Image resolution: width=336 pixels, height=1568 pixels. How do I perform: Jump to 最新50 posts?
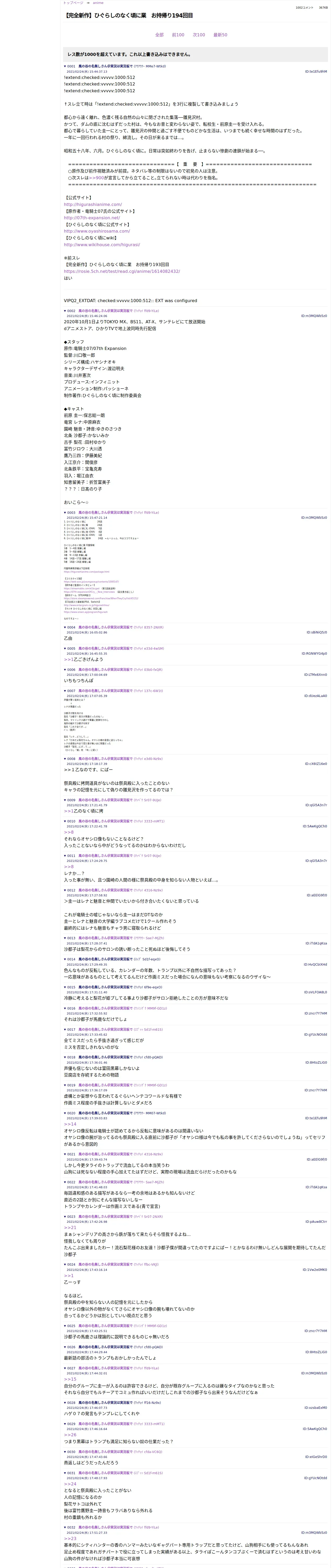coord(220,35)
